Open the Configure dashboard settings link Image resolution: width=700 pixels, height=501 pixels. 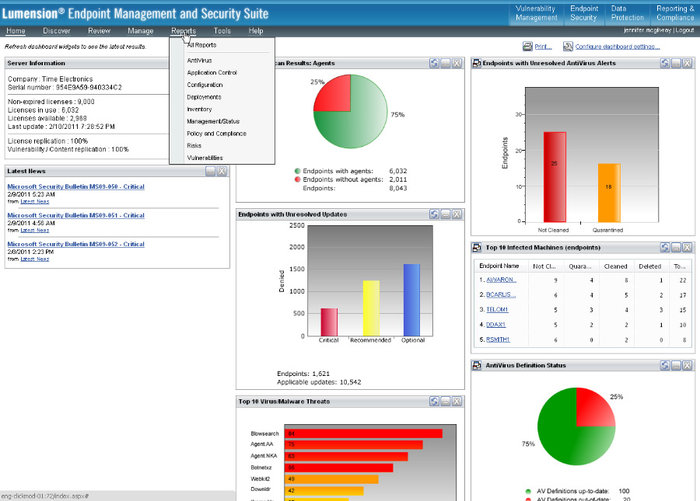click(617, 46)
